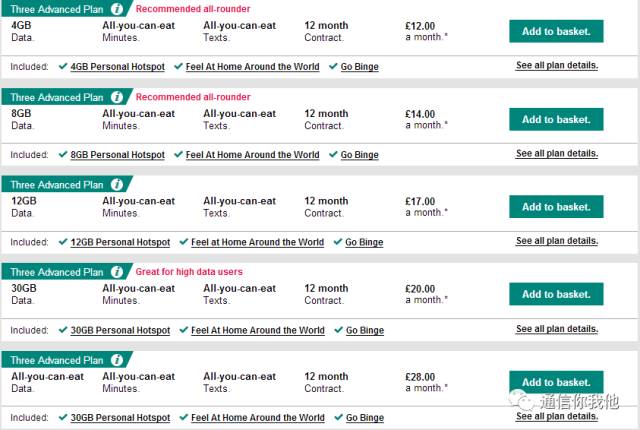
Task: Add the £17.00 12GB plan to basket
Action: tap(556, 207)
